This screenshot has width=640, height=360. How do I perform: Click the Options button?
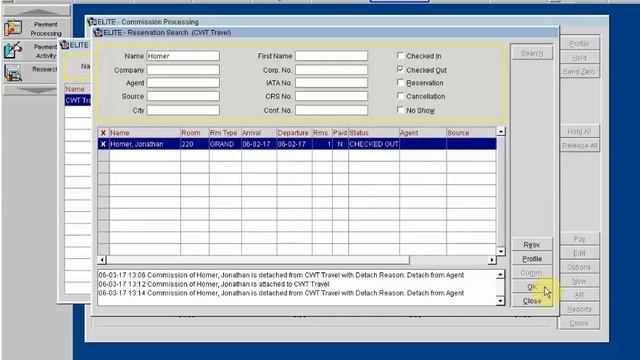point(579,267)
